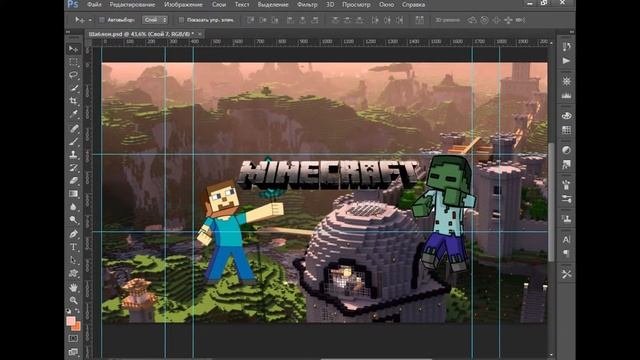Click first align edges icon in options bar

[x=251, y=20]
